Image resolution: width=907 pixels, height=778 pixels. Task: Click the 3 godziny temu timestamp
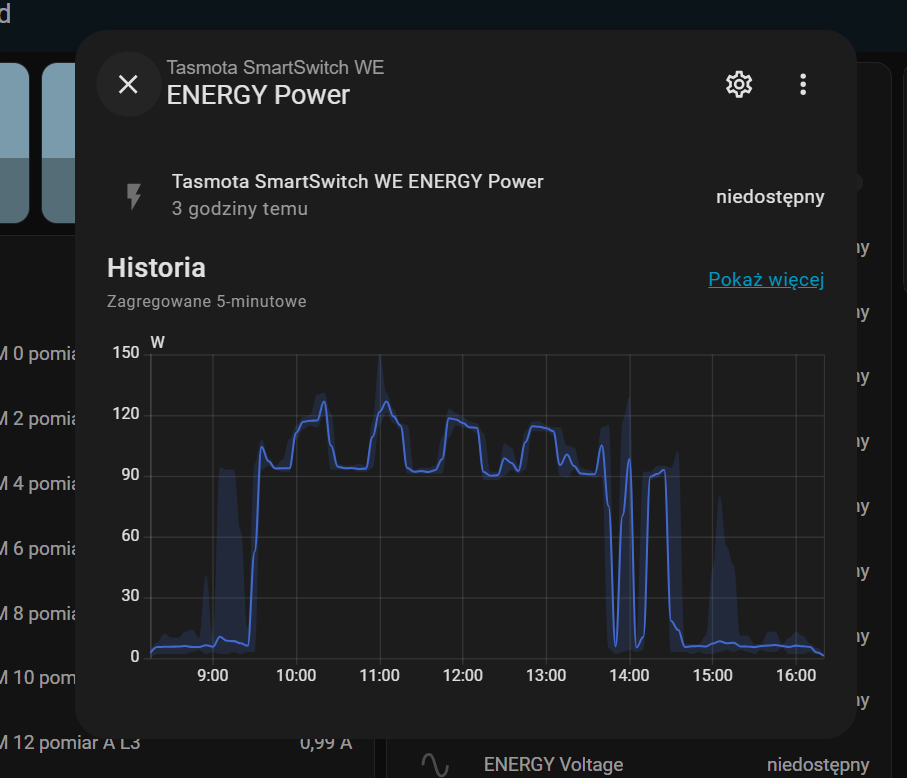coord(240,209)
